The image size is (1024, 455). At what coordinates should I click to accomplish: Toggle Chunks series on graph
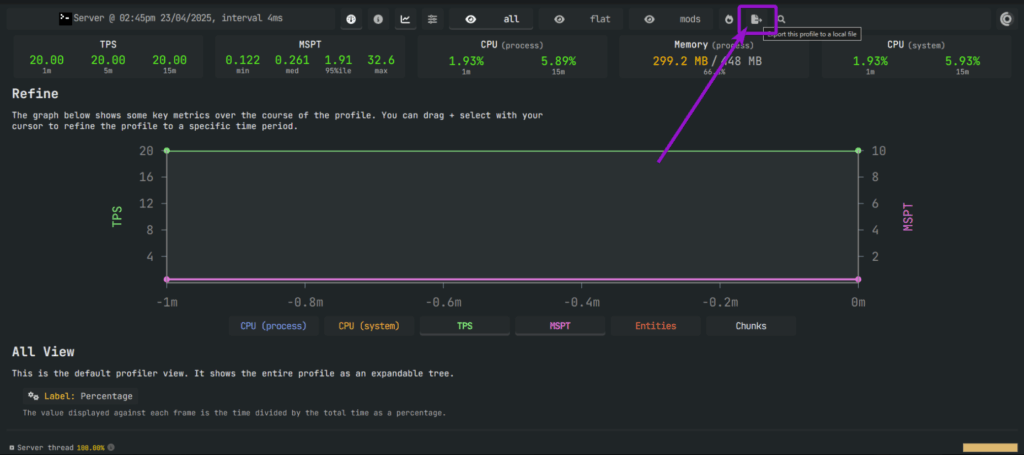[751, 326]
